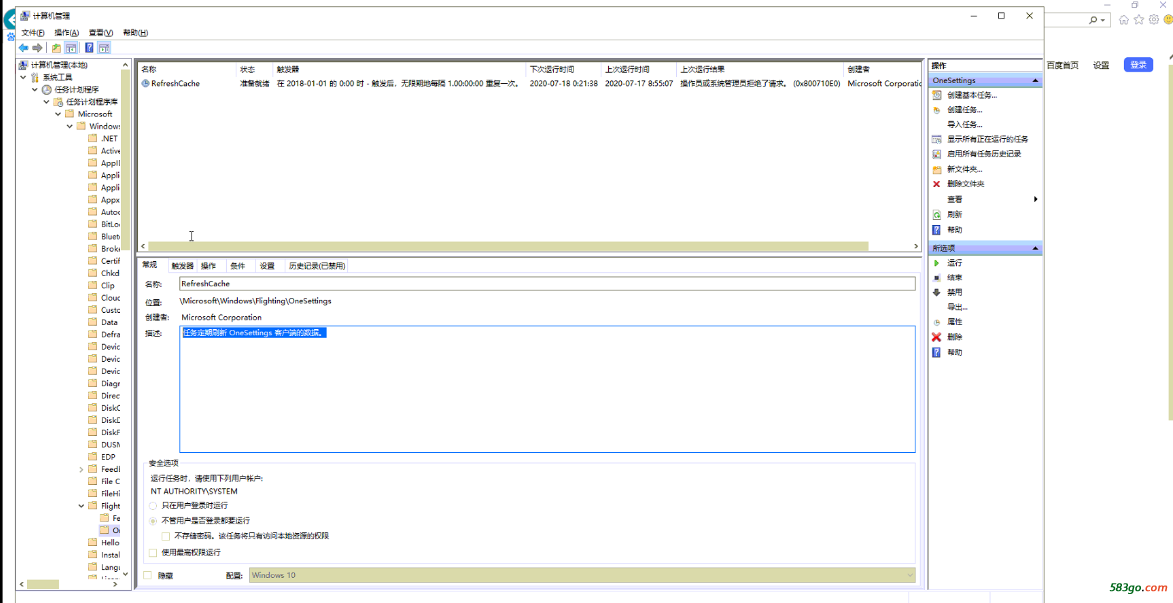Screen dimensions: 1173x603
Task: Switch to the 触发器 tab
Action: (x=182, y=266)
